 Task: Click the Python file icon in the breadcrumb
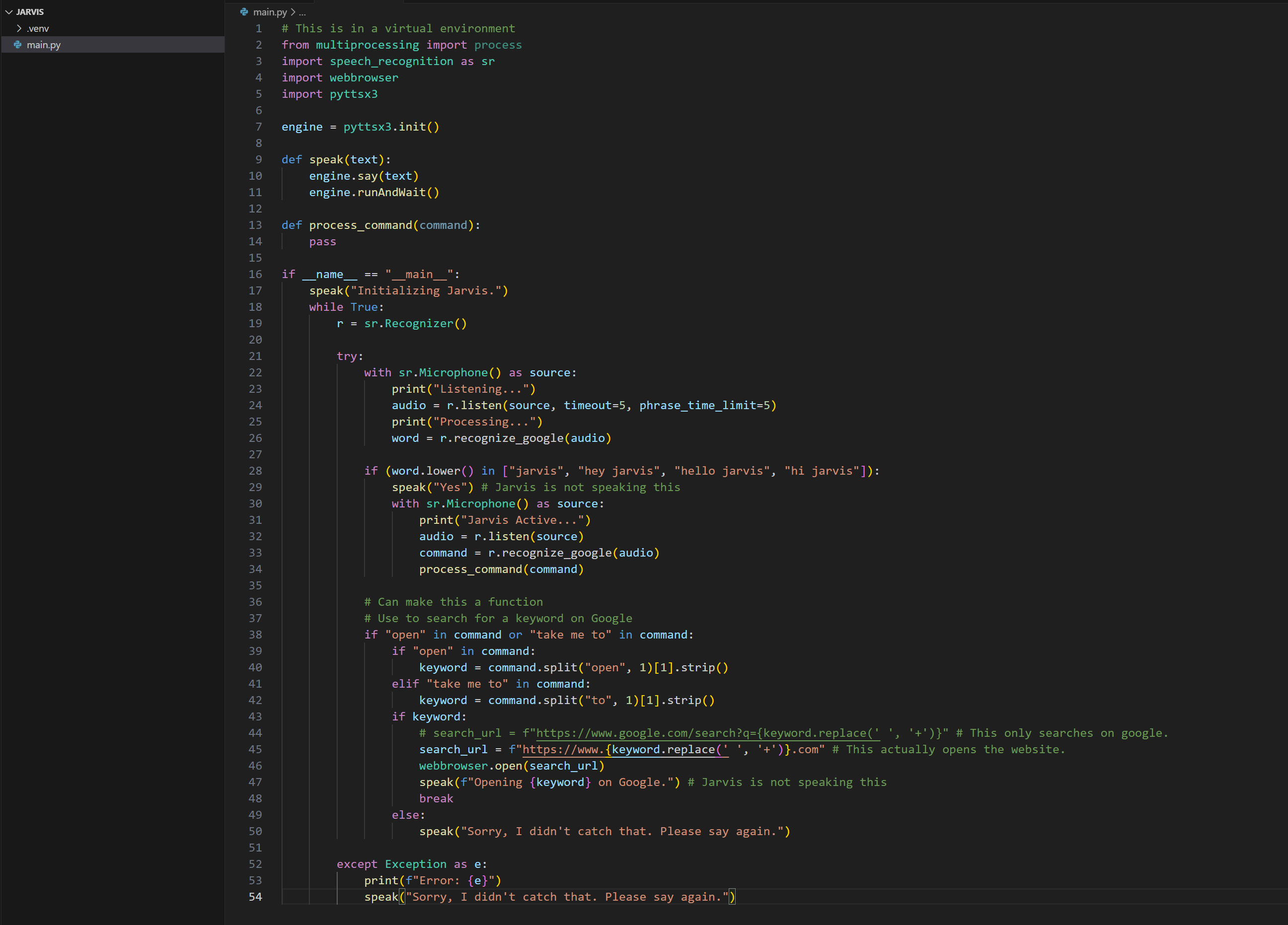coord(244,12)
